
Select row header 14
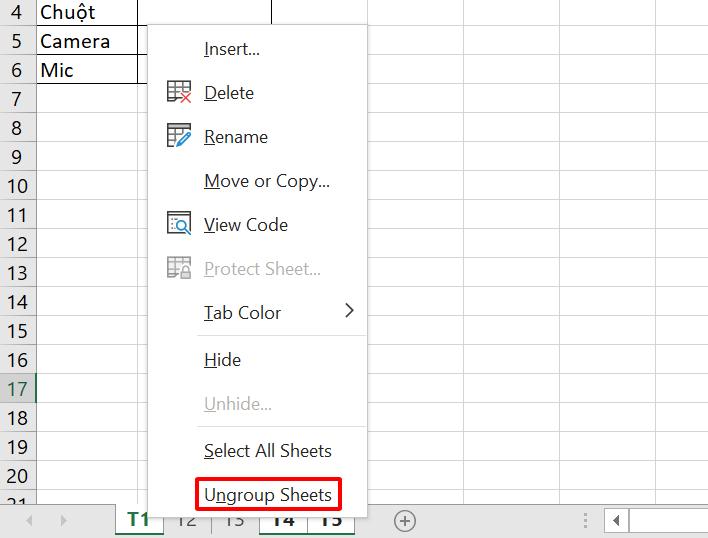pyautogui.click(x=18, y=301)
